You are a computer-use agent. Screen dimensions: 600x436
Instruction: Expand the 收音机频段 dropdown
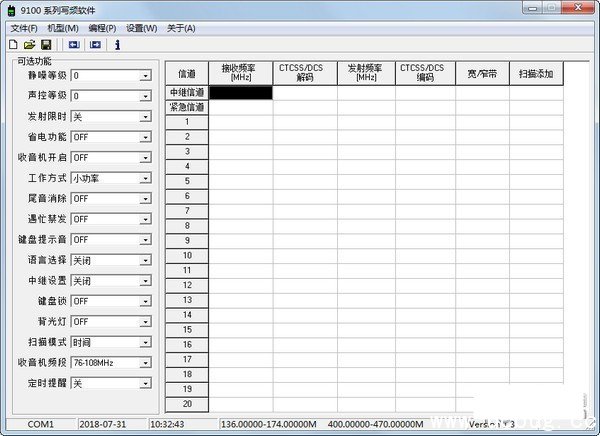point(145,363)
